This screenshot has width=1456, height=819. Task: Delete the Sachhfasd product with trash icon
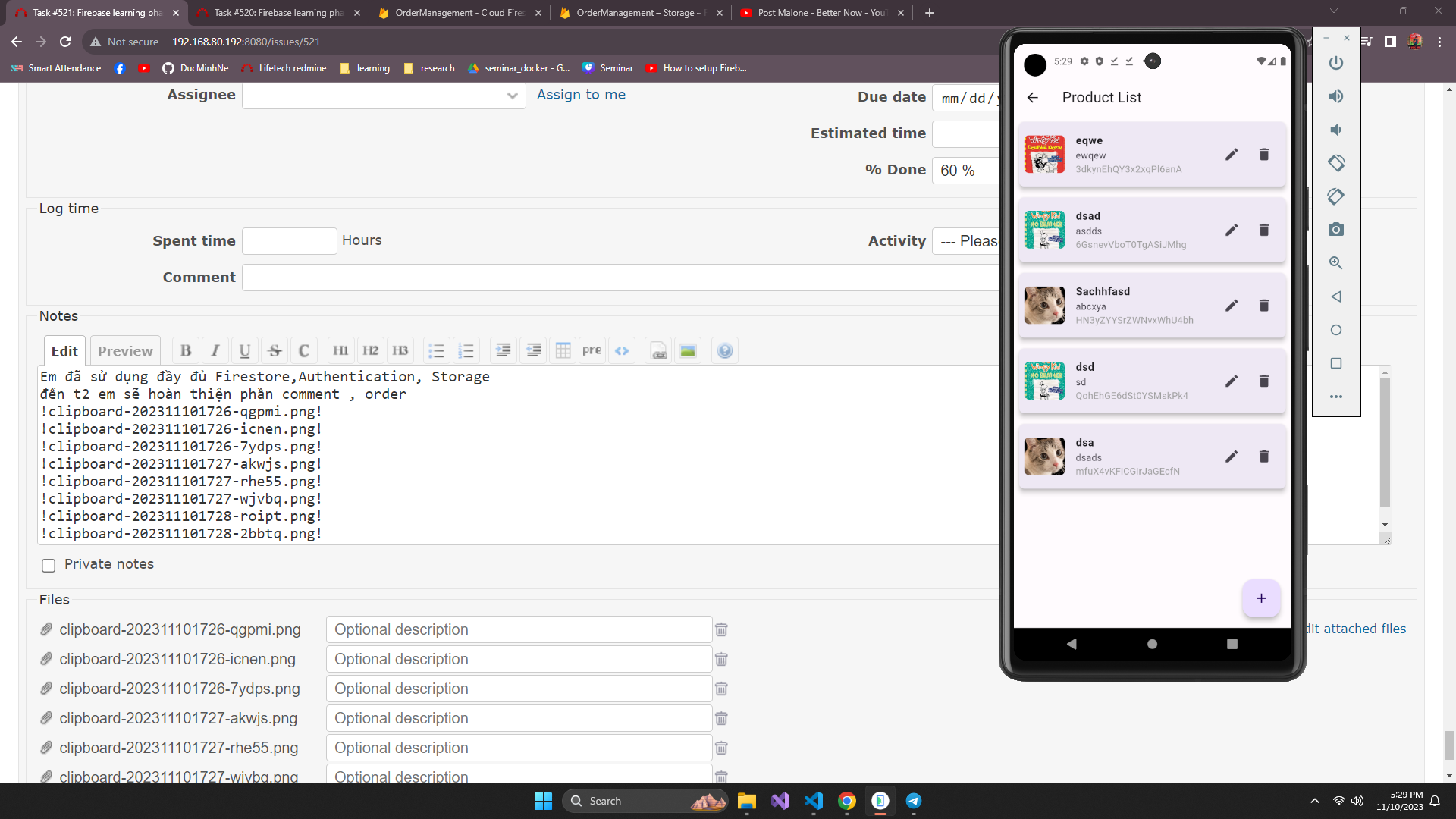click(x=1263, y=306)
